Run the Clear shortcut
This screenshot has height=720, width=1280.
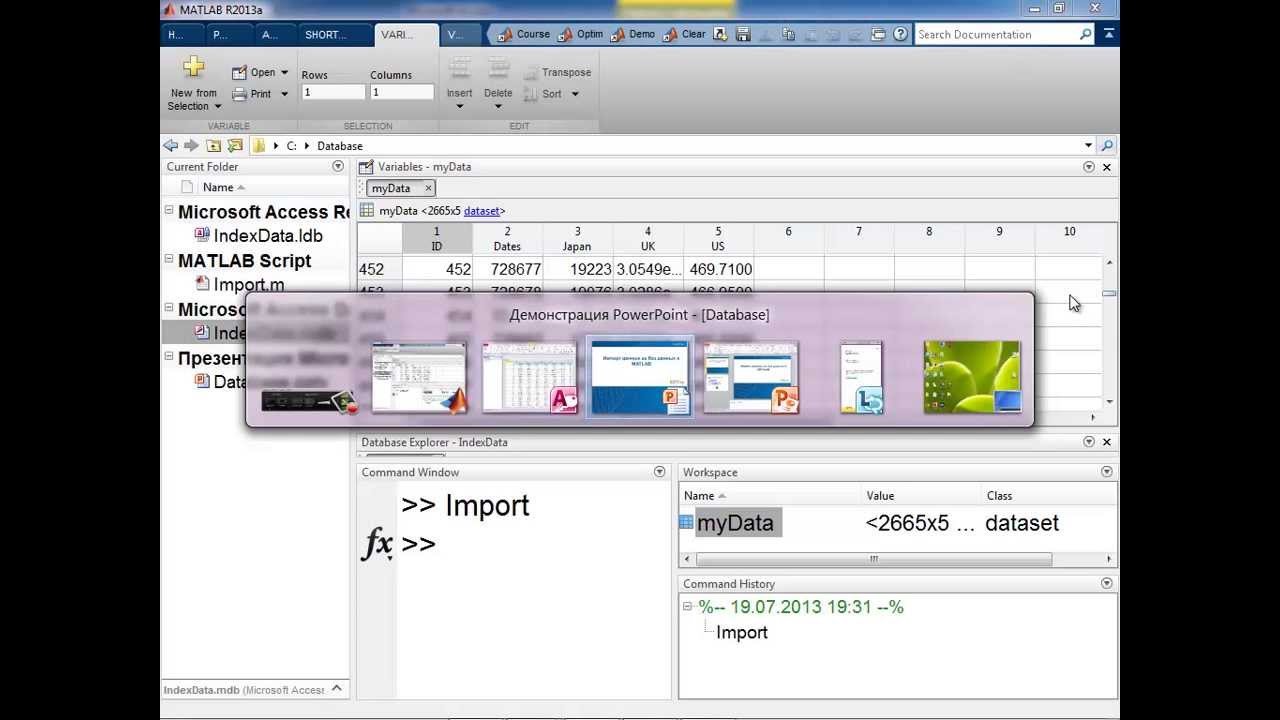[x=684, y=34]
